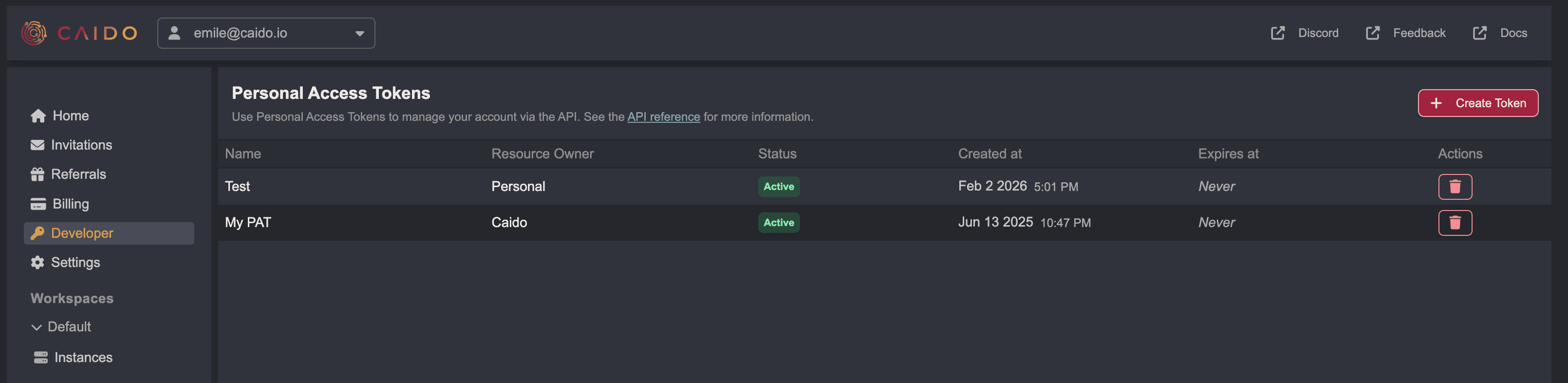The image size is (1568, 383).
Task: Click the Billing credit card icon
Action: (x=38, y=204)
